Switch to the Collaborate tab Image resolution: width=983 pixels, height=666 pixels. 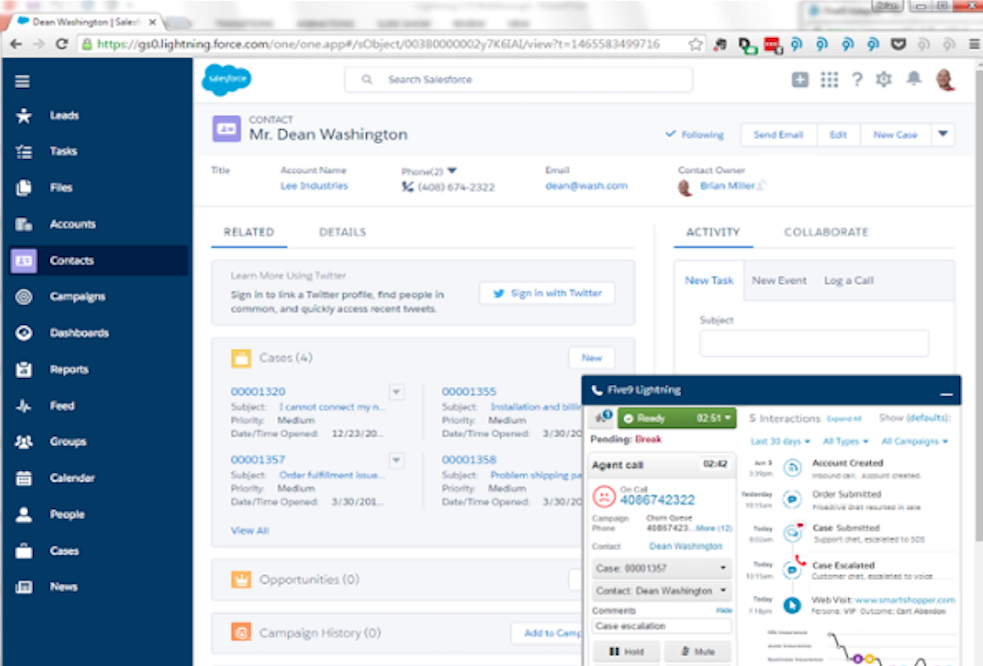(x=826, y=232)
